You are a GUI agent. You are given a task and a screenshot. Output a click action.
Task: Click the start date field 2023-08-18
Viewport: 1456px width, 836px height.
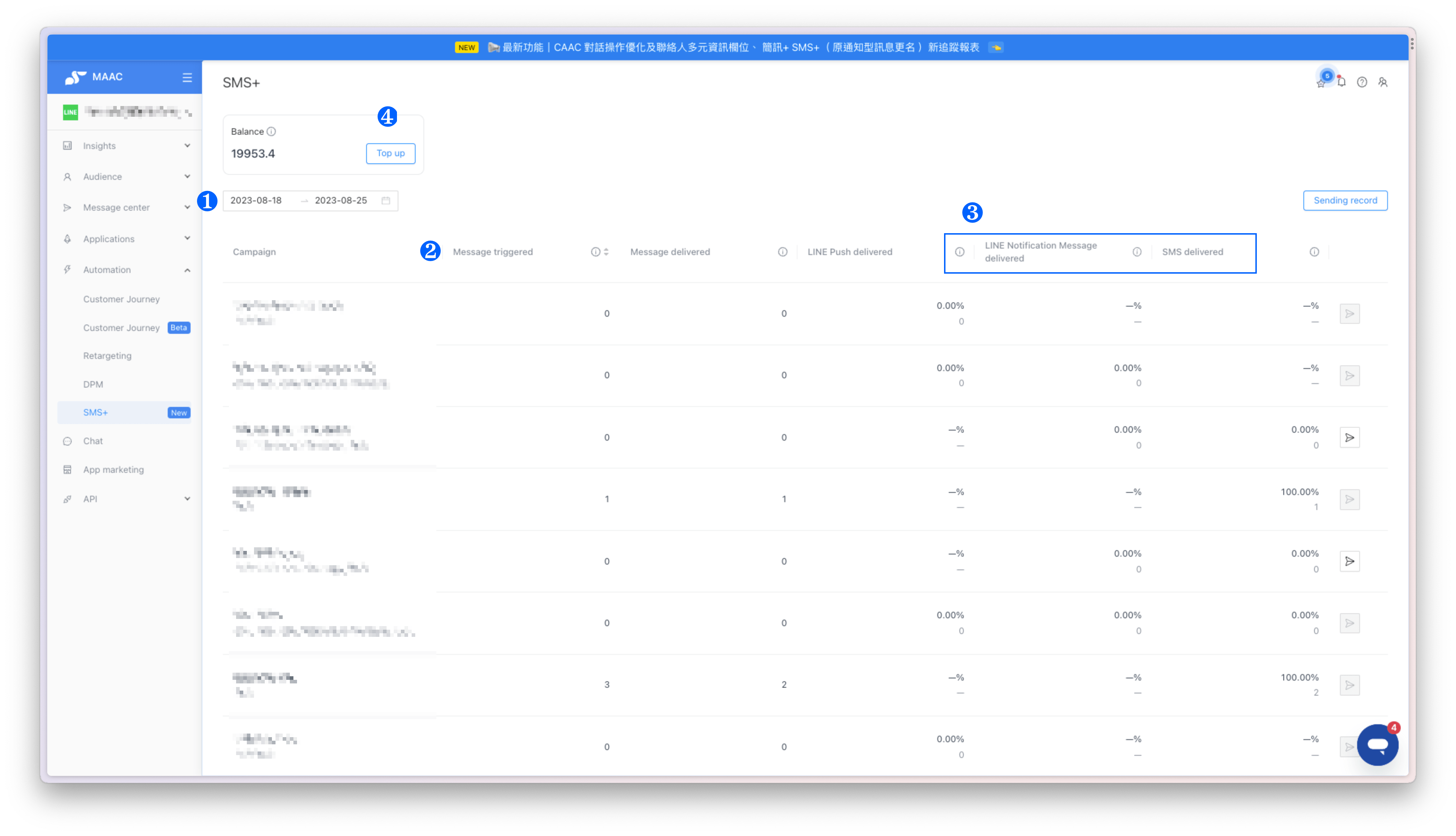click(256, 200)
